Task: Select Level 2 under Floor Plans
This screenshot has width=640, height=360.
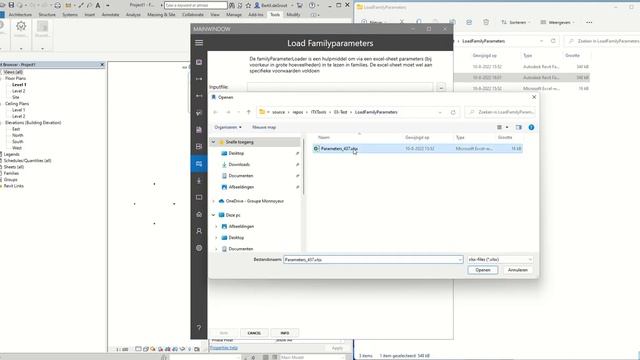Action: click(18, 91)
